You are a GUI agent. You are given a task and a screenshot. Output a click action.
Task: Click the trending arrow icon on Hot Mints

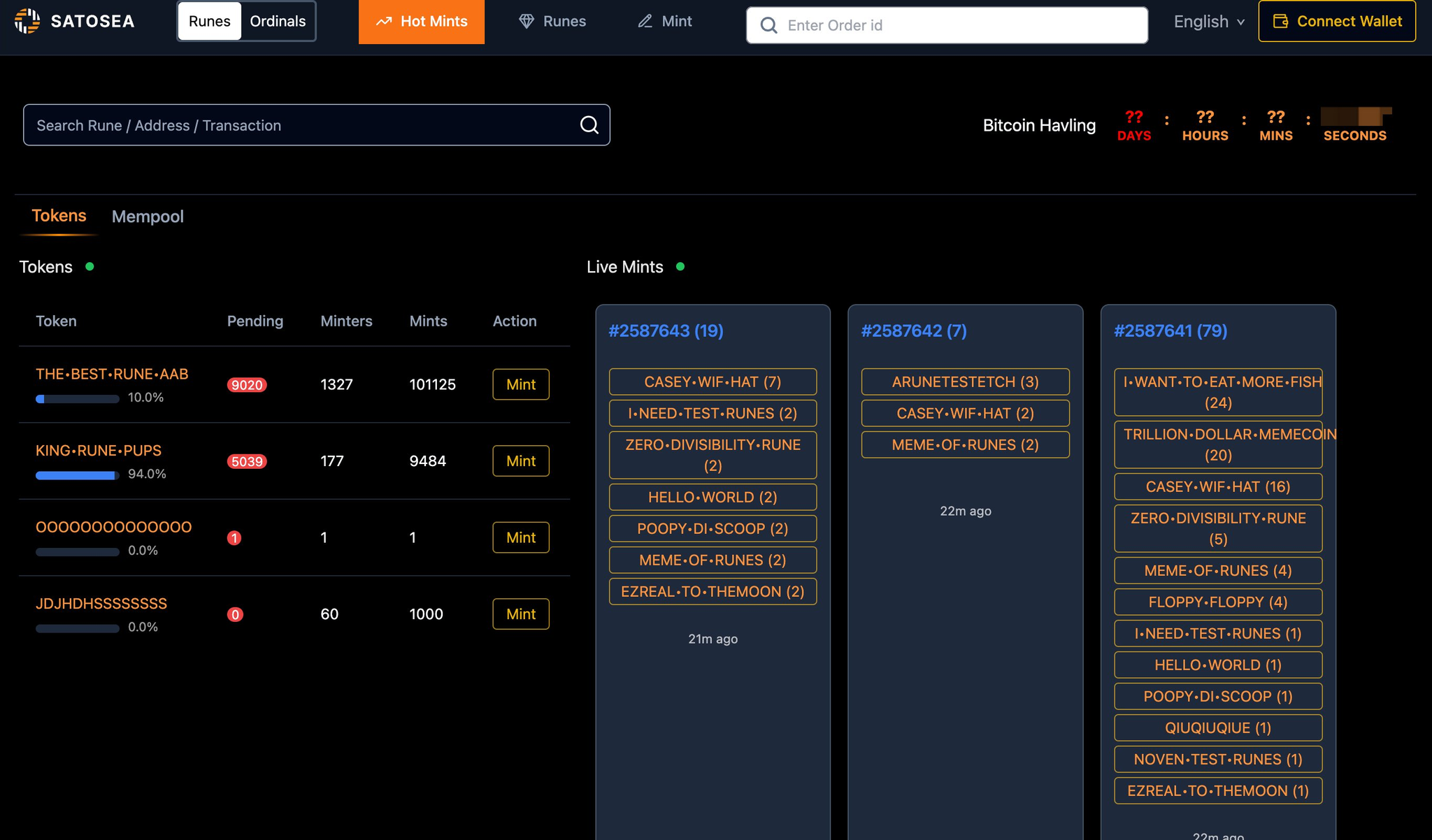384,22
